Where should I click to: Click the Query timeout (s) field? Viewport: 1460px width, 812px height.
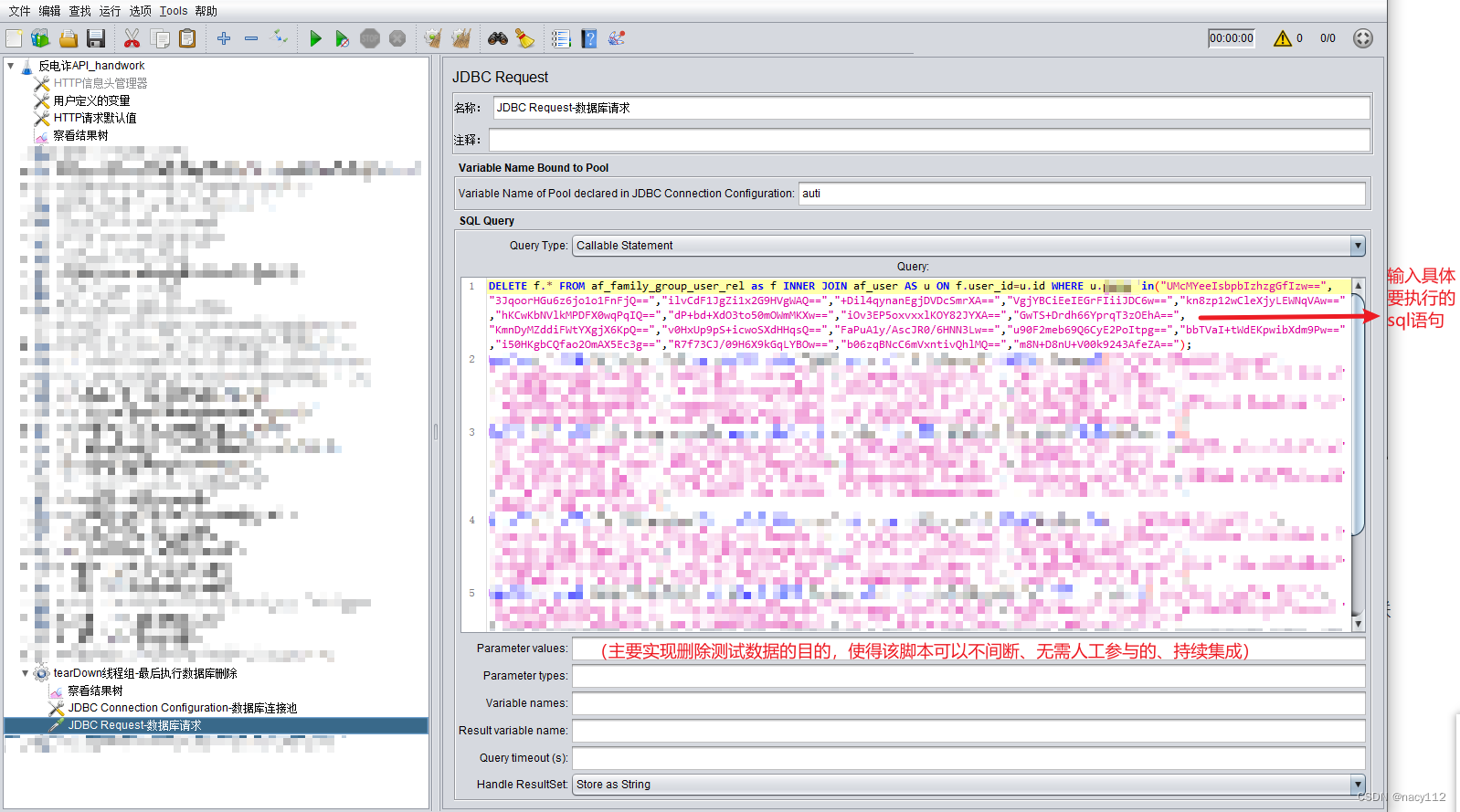(968, 758)
